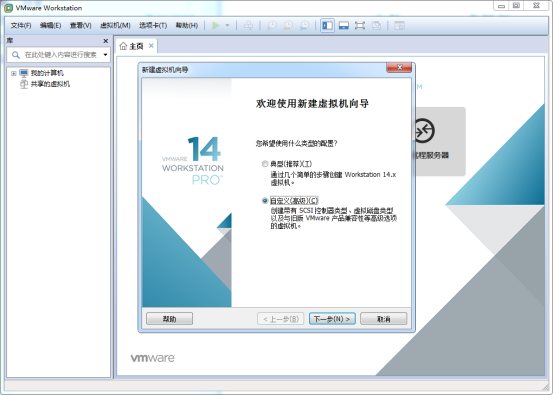Click the console view toolbar icon
This screenshot has width=553, height=395.
pyautogui.click(x=399, y=25)
